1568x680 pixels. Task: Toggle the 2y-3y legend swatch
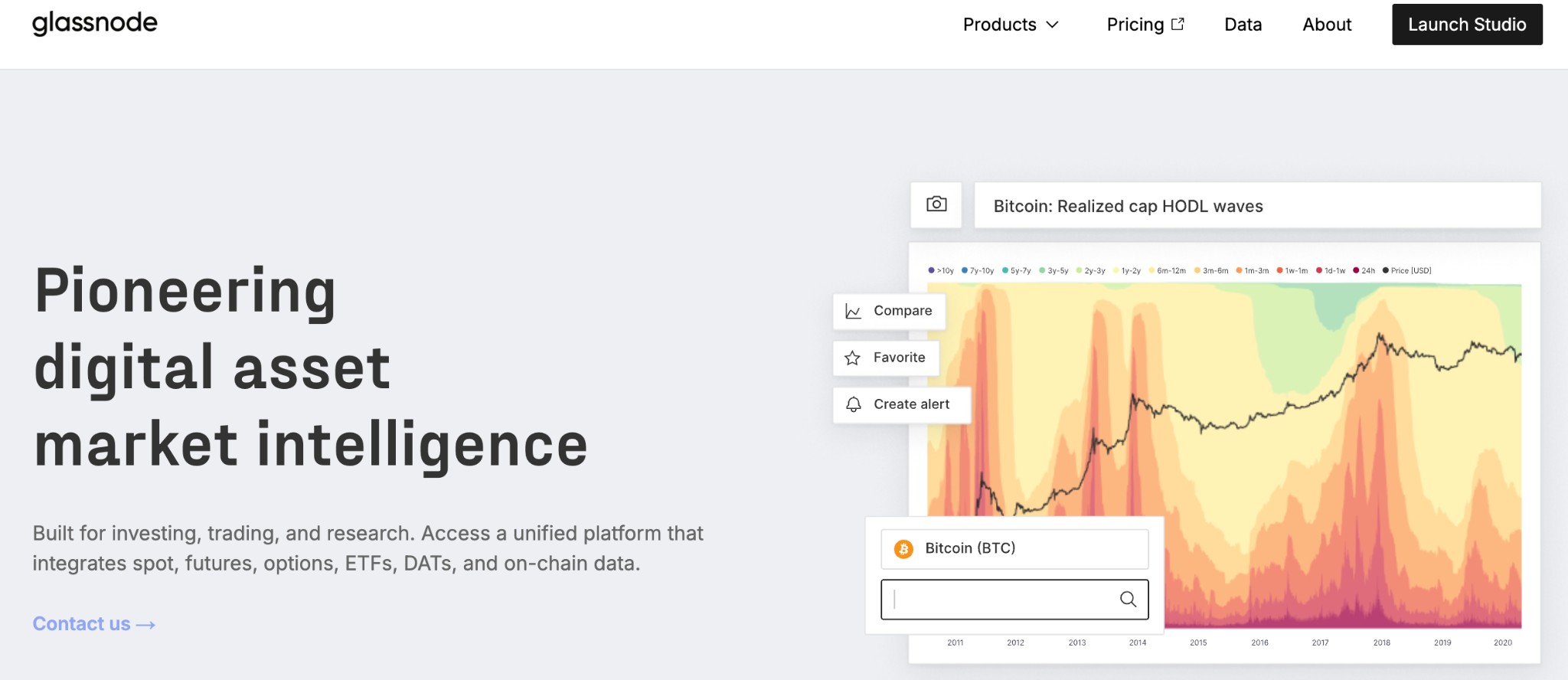point(1079,270)
